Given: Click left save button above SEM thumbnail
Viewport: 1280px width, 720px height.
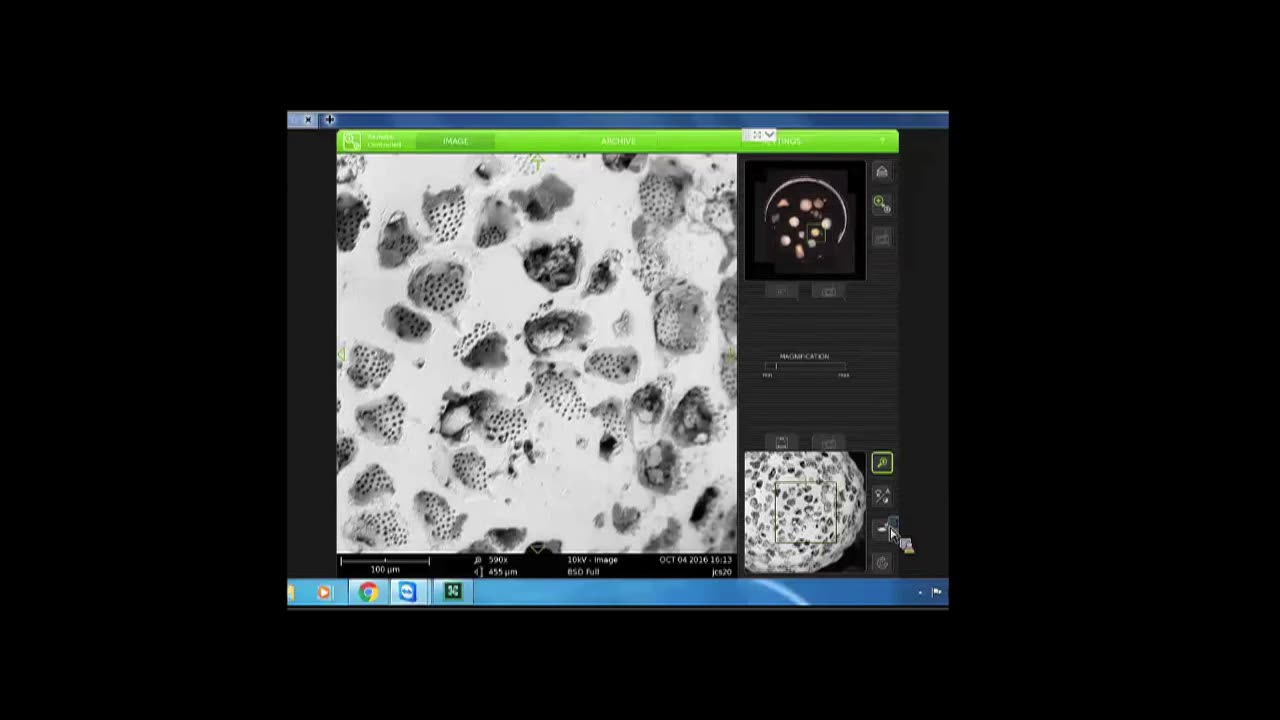Looking at the screenshot, I should [x=782, y=442].
